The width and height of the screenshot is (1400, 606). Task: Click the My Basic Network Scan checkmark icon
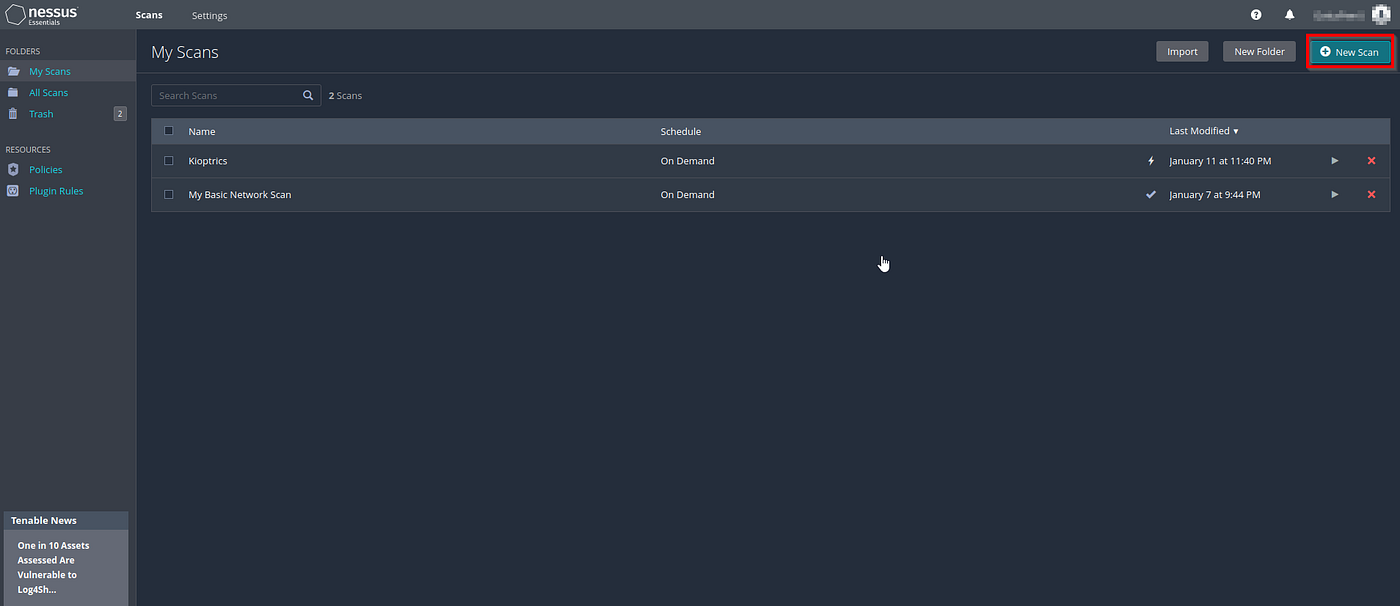[1151, 195]
